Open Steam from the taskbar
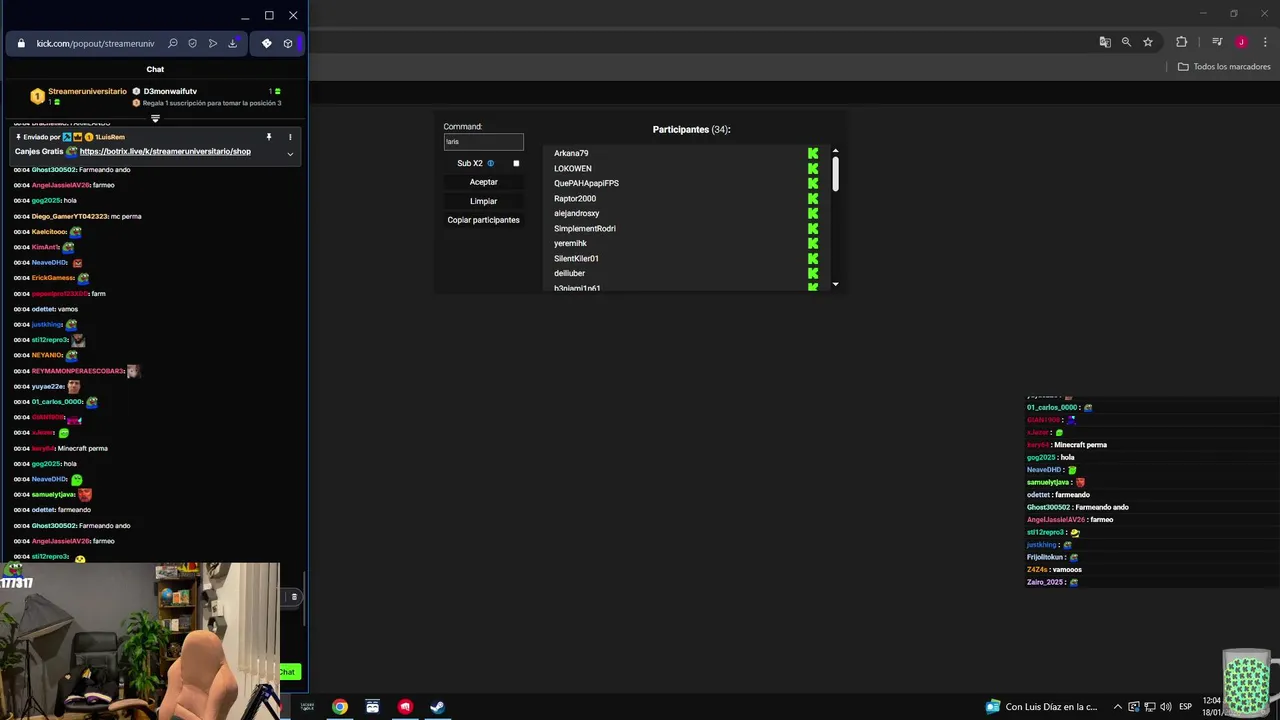Image resolution: width=1280 pixels, height=720 pixels. [x=437, y=707]
